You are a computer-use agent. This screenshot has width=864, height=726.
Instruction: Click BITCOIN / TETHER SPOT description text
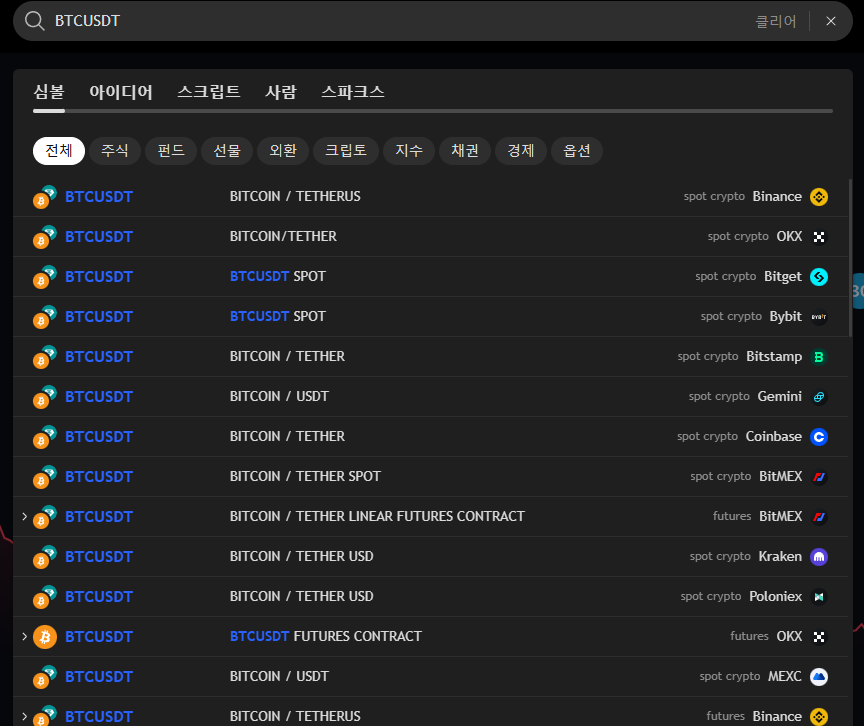point(305,476)
